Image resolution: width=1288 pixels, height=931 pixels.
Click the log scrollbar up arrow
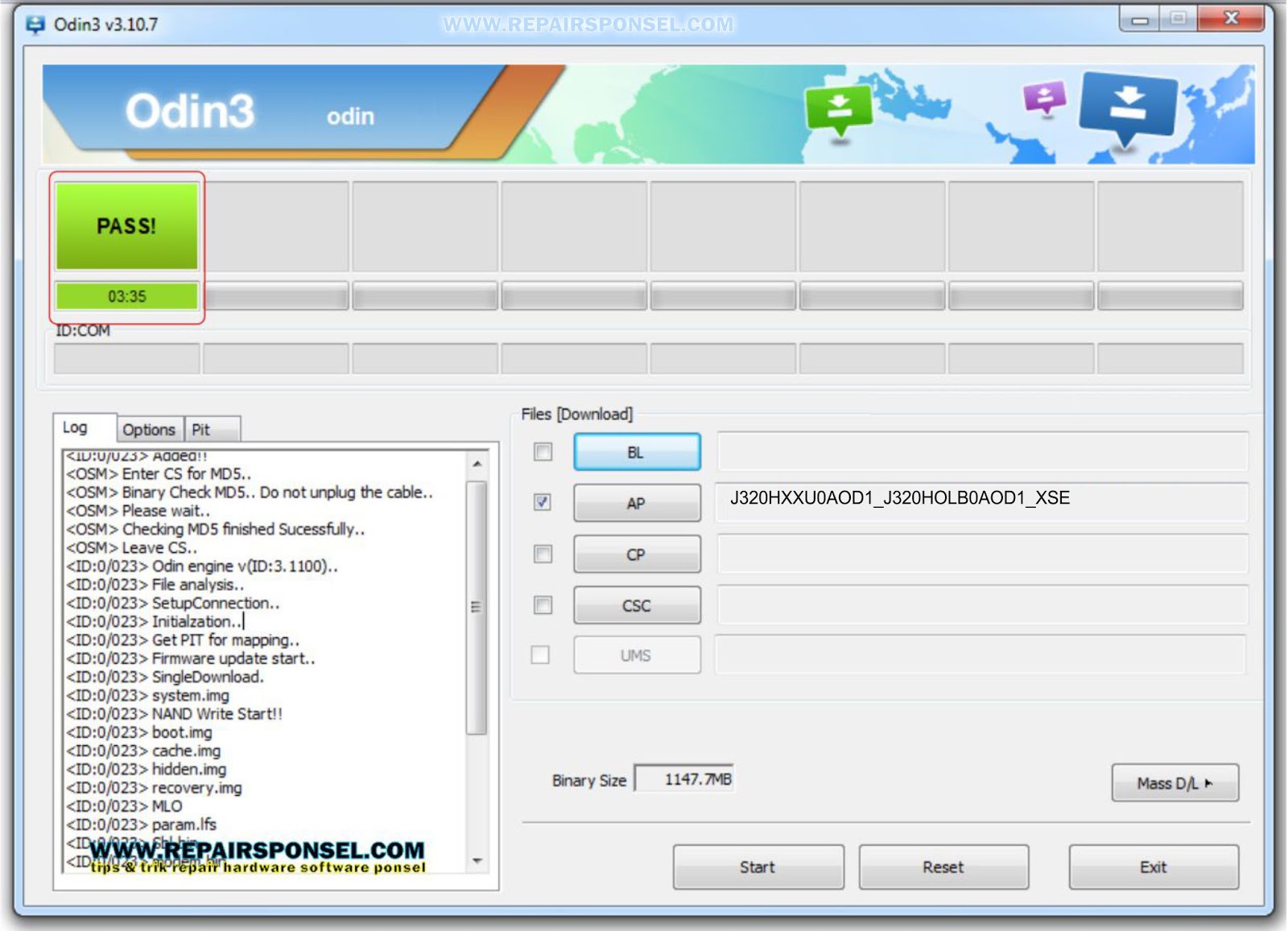click(477, 464)
